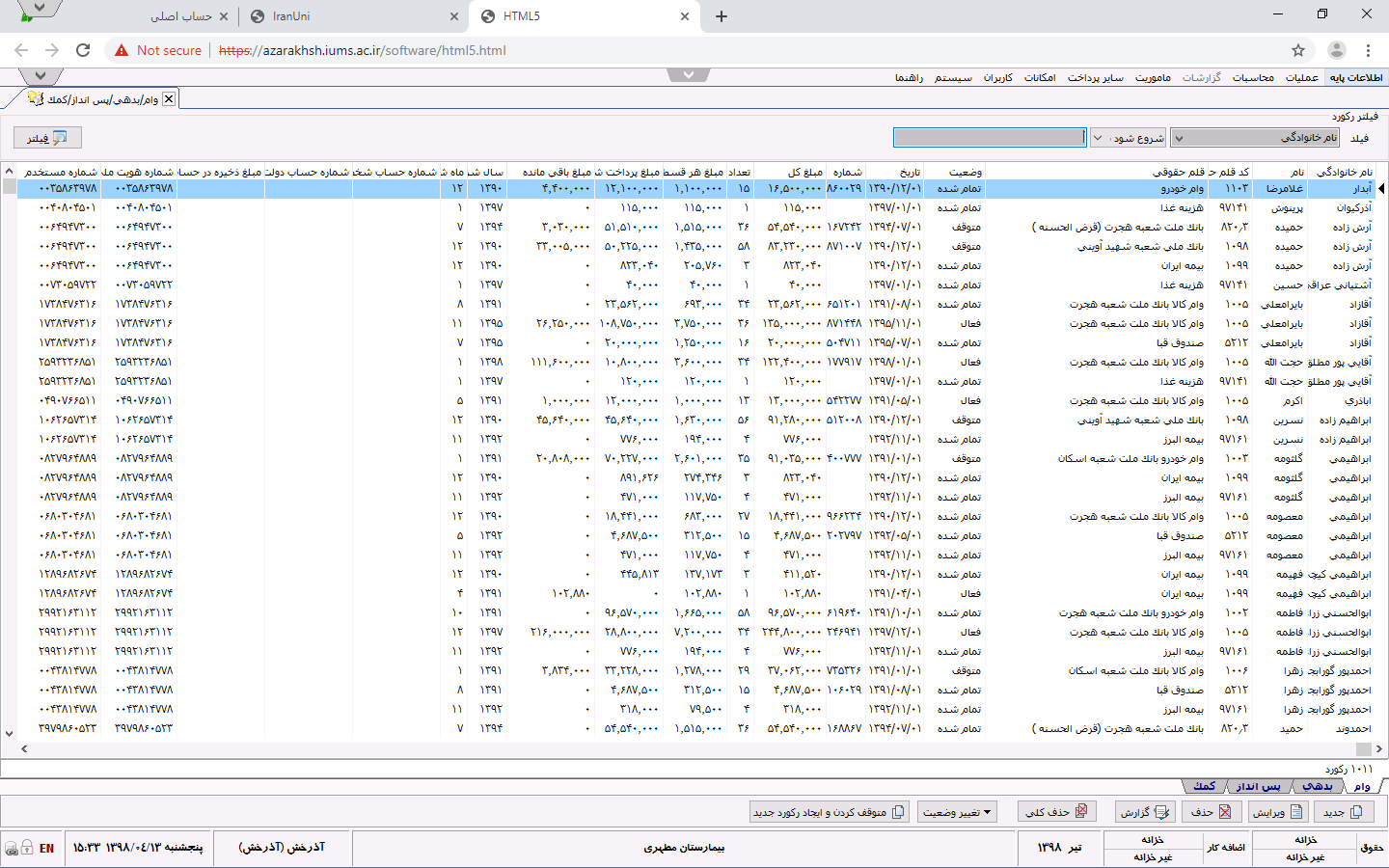The width and height of the screenshot is (1389, 868).
Task: Click the فیلتر search button
Action: coord(47,138)
